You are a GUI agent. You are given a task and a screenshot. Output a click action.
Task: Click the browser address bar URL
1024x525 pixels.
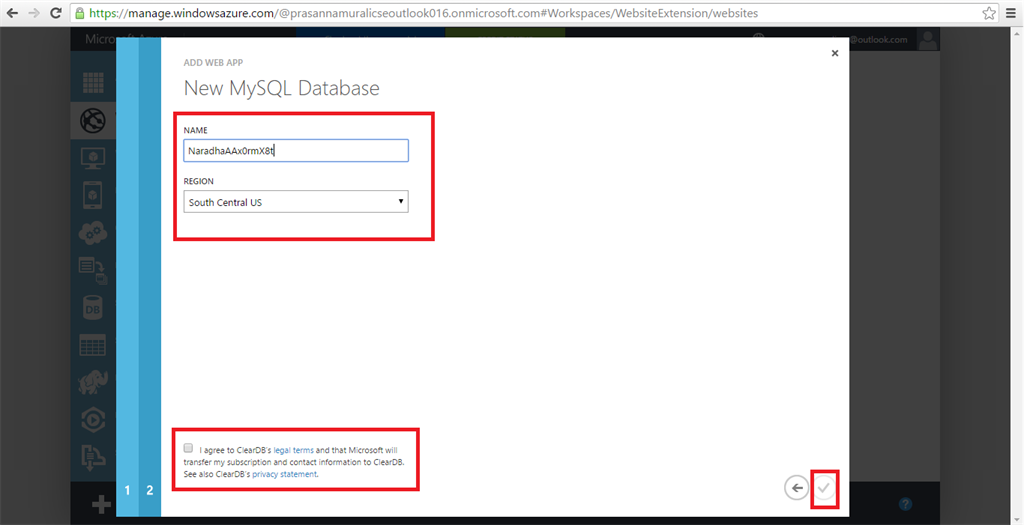[x=423, y=13]
